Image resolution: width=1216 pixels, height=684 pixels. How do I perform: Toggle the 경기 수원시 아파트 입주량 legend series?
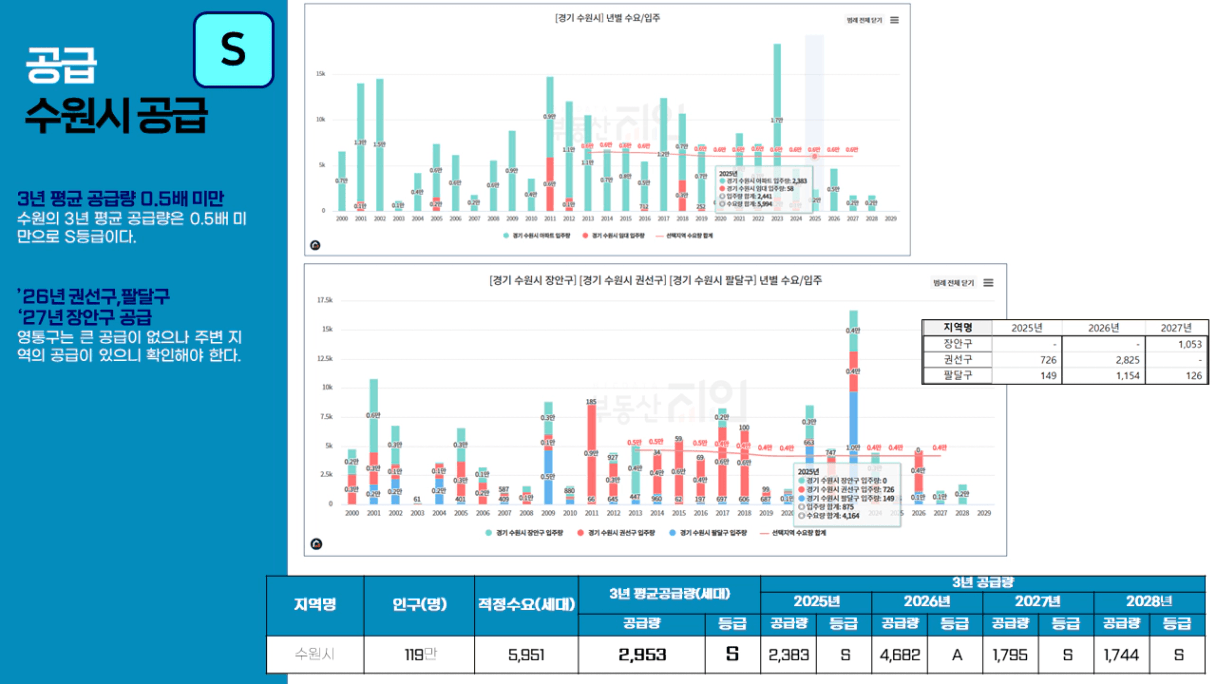pyautogui.click(x=538, y=236)
